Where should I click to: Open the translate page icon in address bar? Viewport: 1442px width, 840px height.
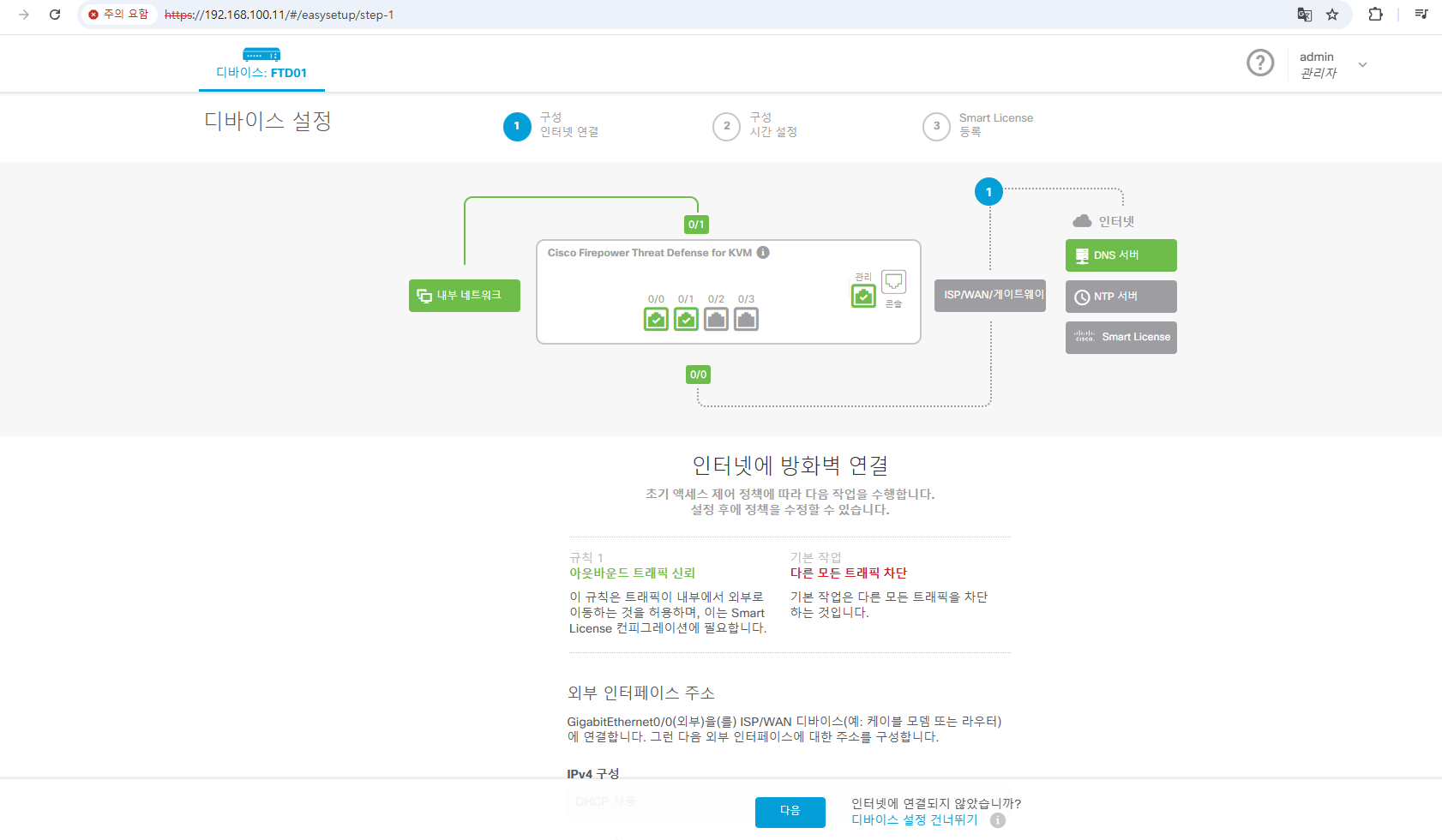tap(1305, 15)
